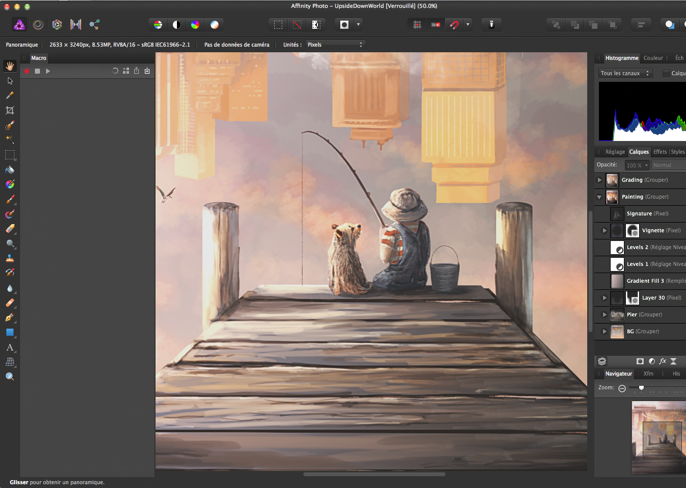Open the Calques tab
686x491 pixels.
click(x=639, y=152)
